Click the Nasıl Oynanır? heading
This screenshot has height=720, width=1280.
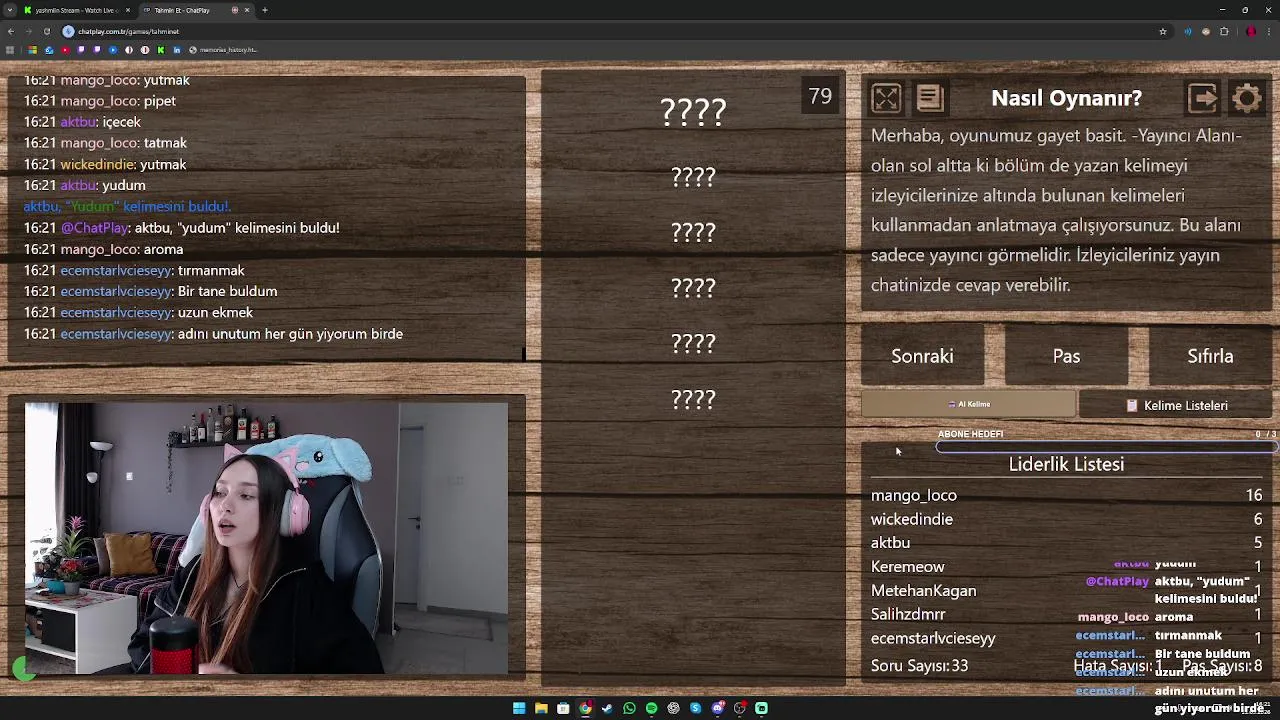tap(1066, 98)
